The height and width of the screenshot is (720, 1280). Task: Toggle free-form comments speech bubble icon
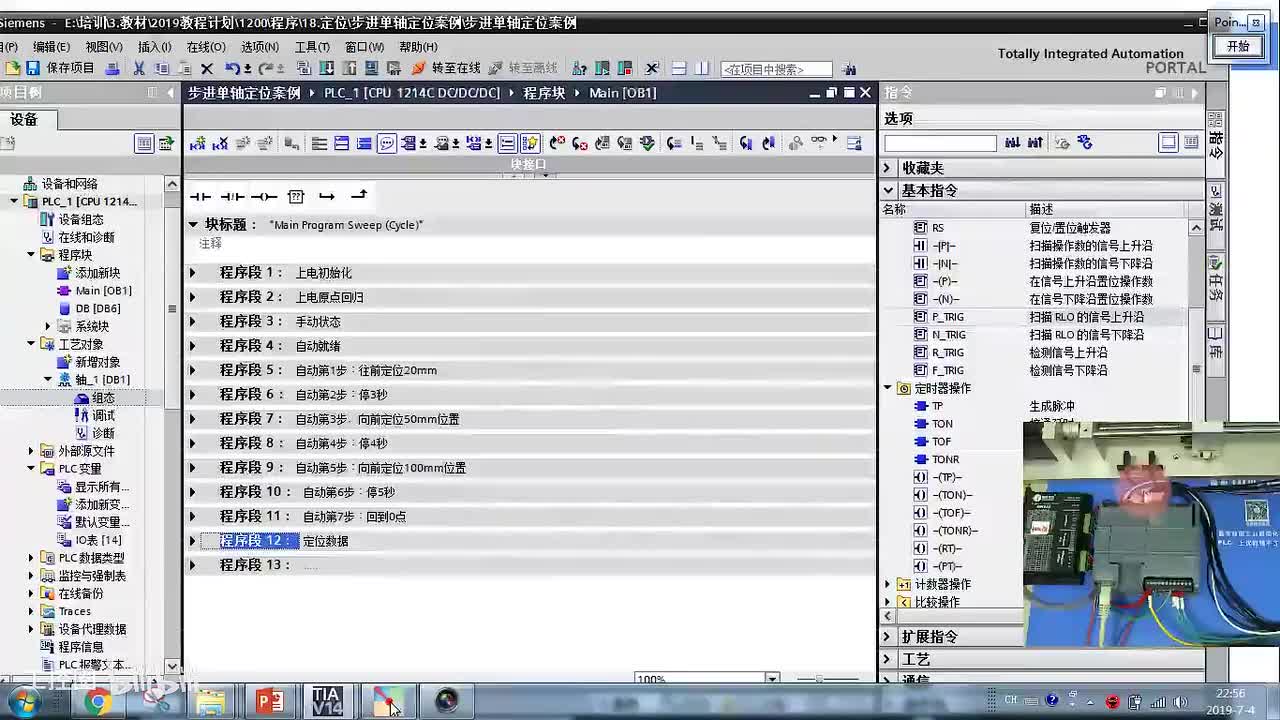tap(387, 143)
